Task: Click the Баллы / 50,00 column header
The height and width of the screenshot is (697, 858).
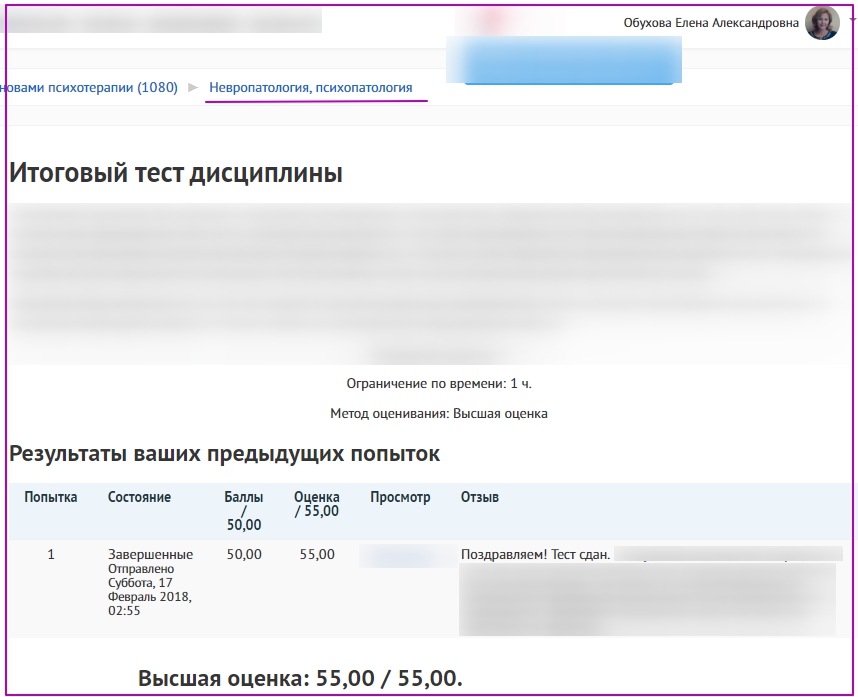Action: click(x=243, y=510)
